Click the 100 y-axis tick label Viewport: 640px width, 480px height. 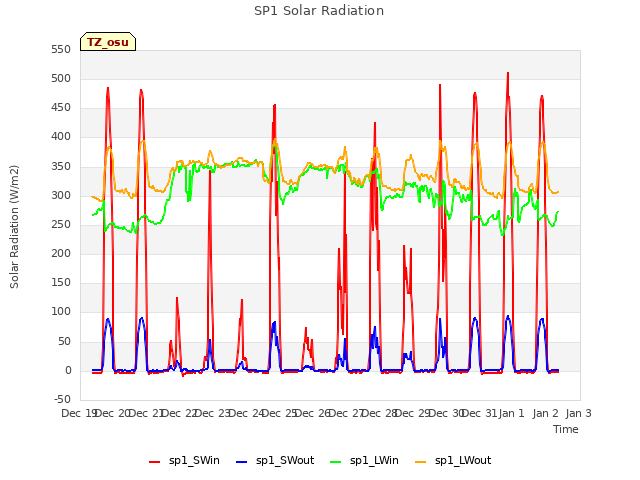[61, 312]
